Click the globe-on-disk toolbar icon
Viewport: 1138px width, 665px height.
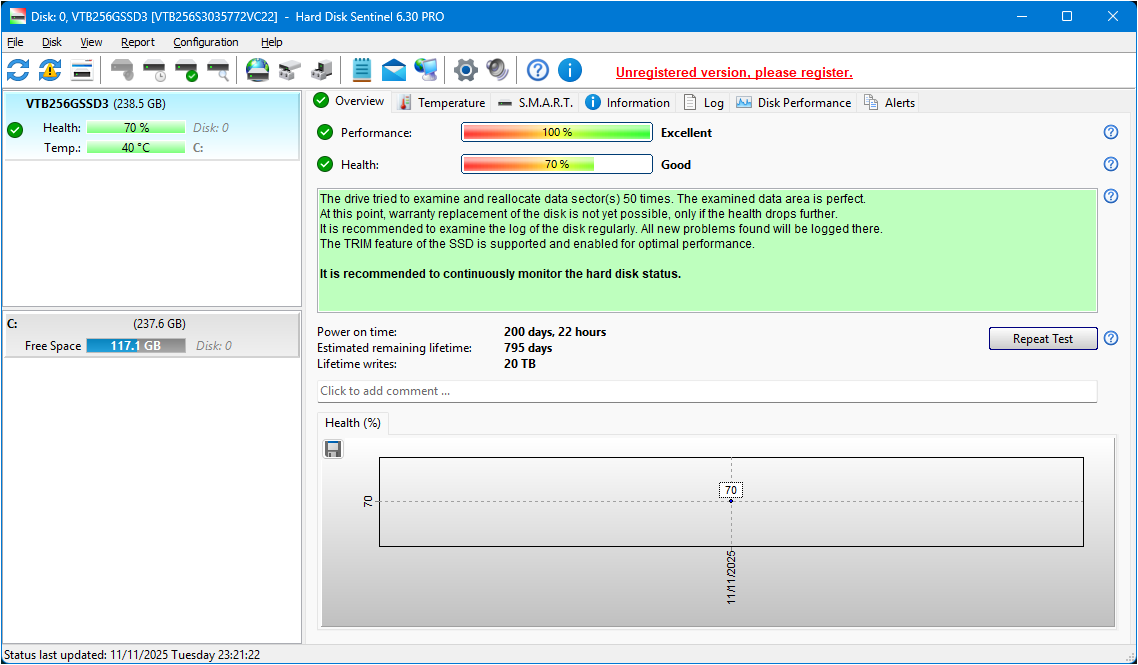pos(258,70)
